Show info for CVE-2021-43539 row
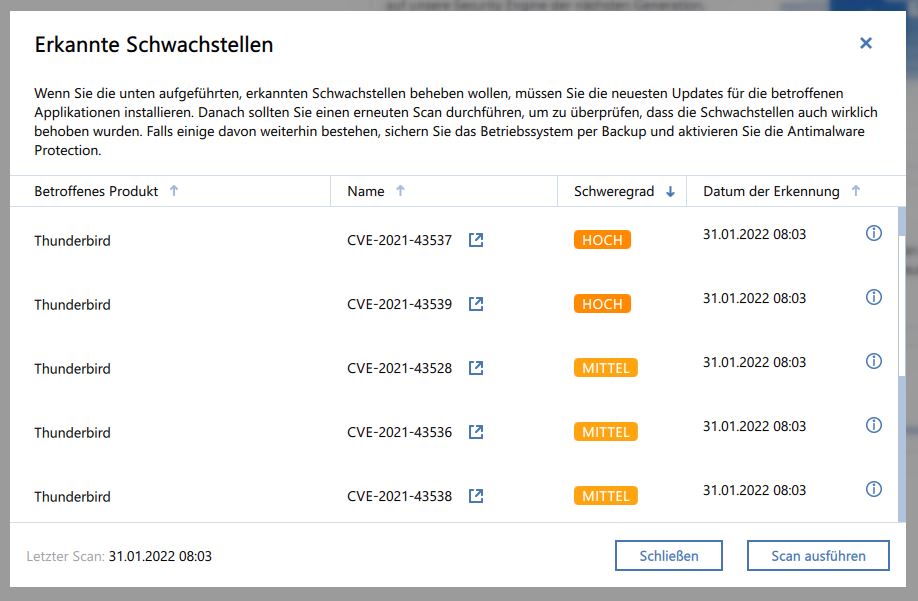 (x=873, y=297)
